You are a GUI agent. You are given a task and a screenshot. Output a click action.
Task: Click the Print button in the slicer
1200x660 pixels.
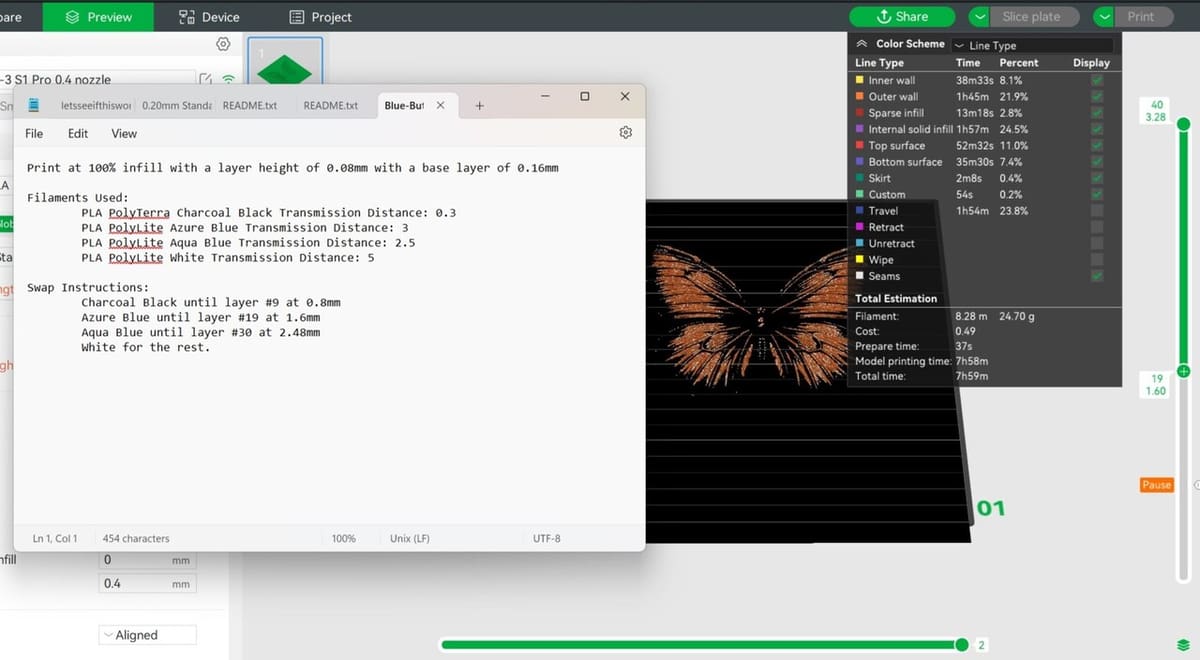point(1143,17)
